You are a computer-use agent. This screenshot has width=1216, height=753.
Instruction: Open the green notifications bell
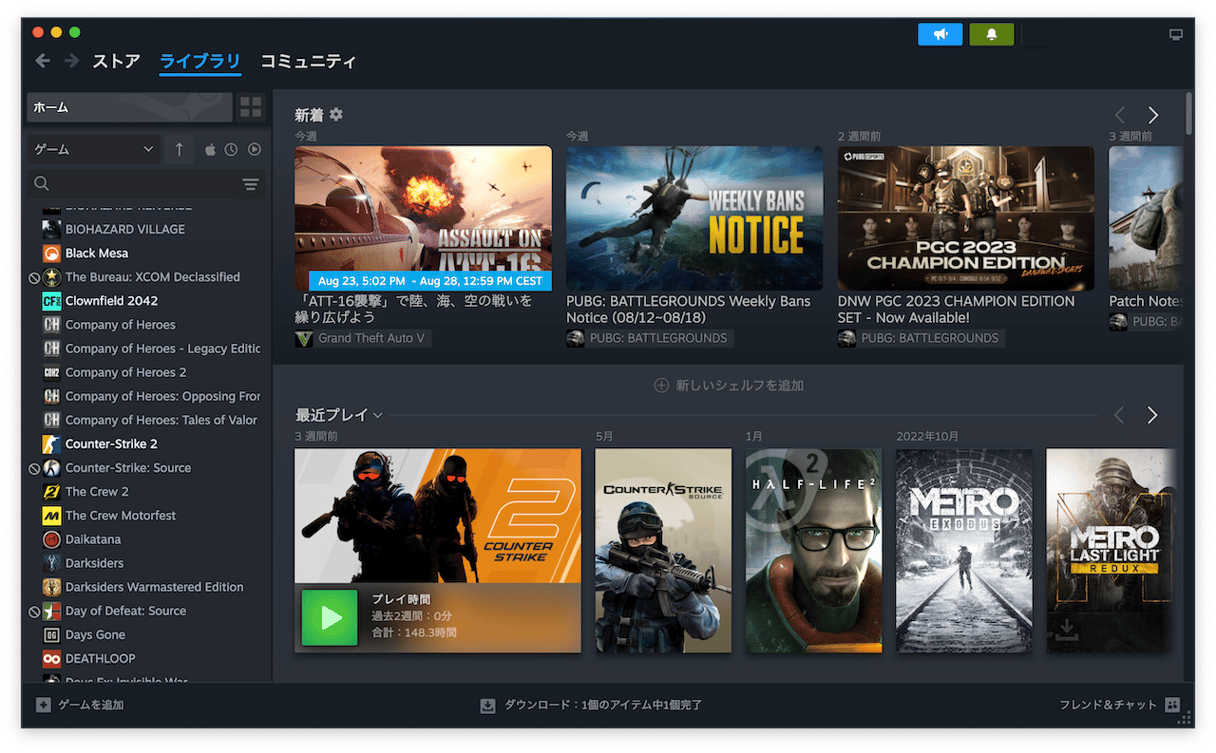[x=992, y=34]
